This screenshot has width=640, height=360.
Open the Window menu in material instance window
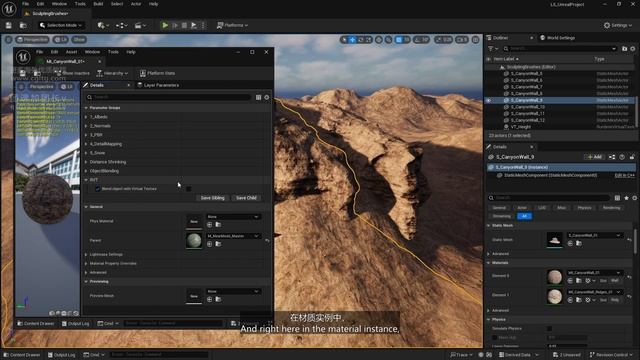point(92,52)
